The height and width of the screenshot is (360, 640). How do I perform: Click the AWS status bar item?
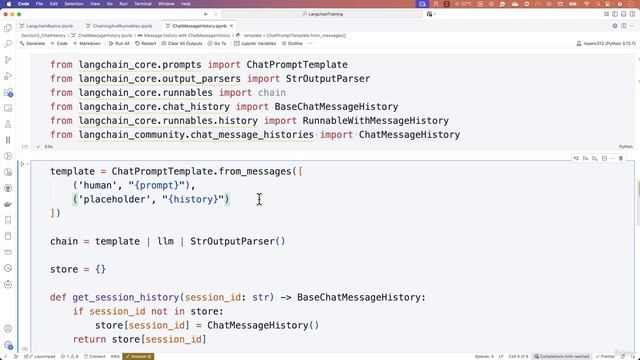(x=116, y=356)
